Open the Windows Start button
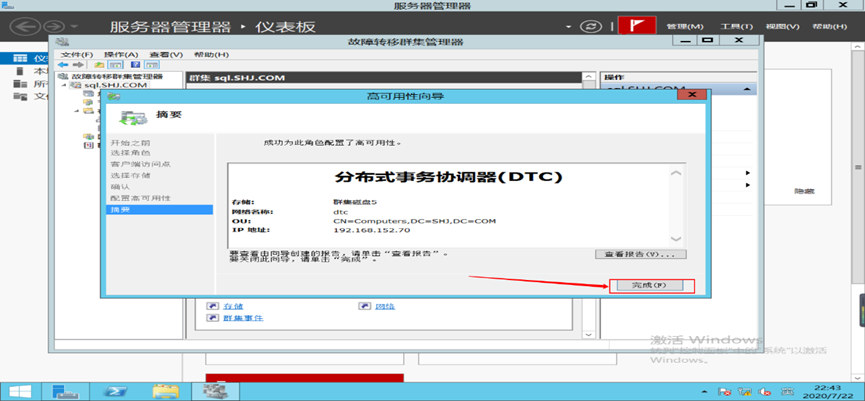This screenshot has height=401, width=865. (x=19, y=391)
